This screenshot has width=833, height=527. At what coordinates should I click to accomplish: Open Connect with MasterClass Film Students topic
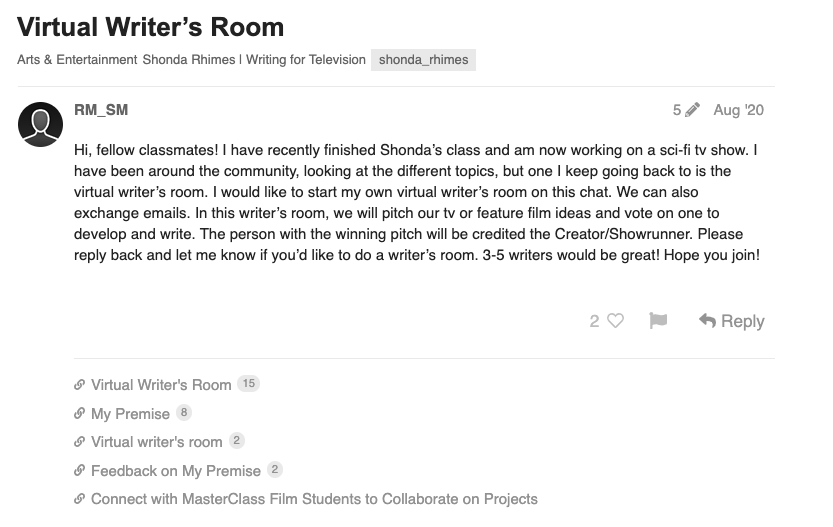coord(314,499)
